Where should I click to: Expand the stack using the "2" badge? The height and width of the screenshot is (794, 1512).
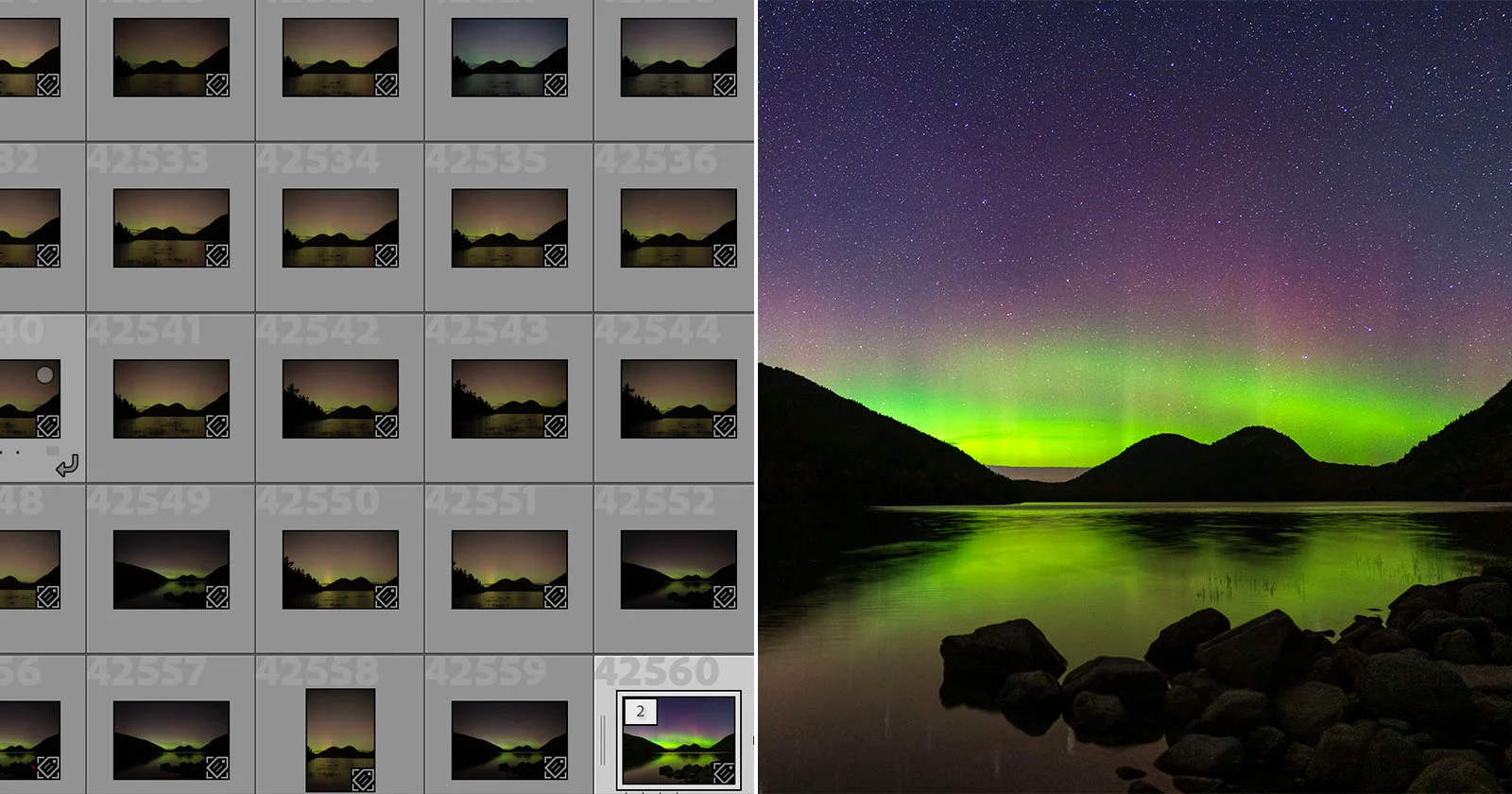point(640,712)
